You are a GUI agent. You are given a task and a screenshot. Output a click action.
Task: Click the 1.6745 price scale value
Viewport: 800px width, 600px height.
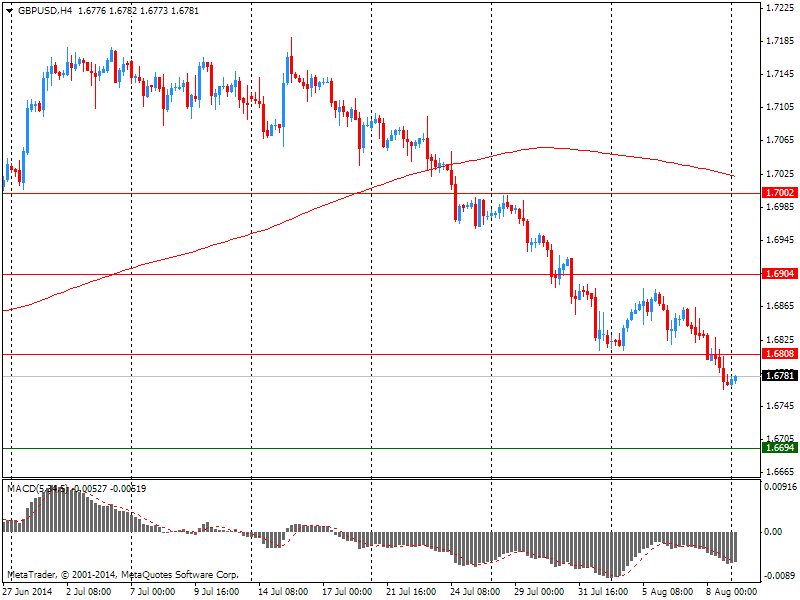(780, 406)
